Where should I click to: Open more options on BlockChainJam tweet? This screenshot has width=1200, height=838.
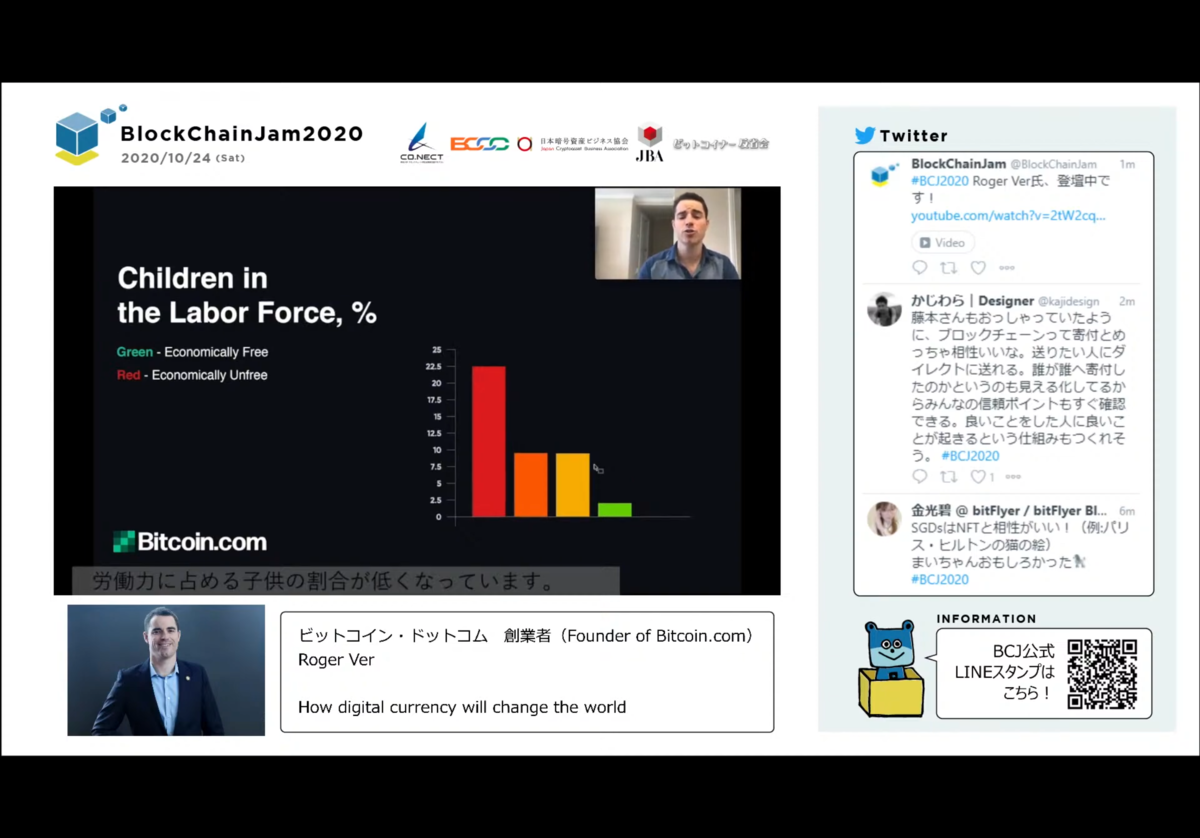1007,268
